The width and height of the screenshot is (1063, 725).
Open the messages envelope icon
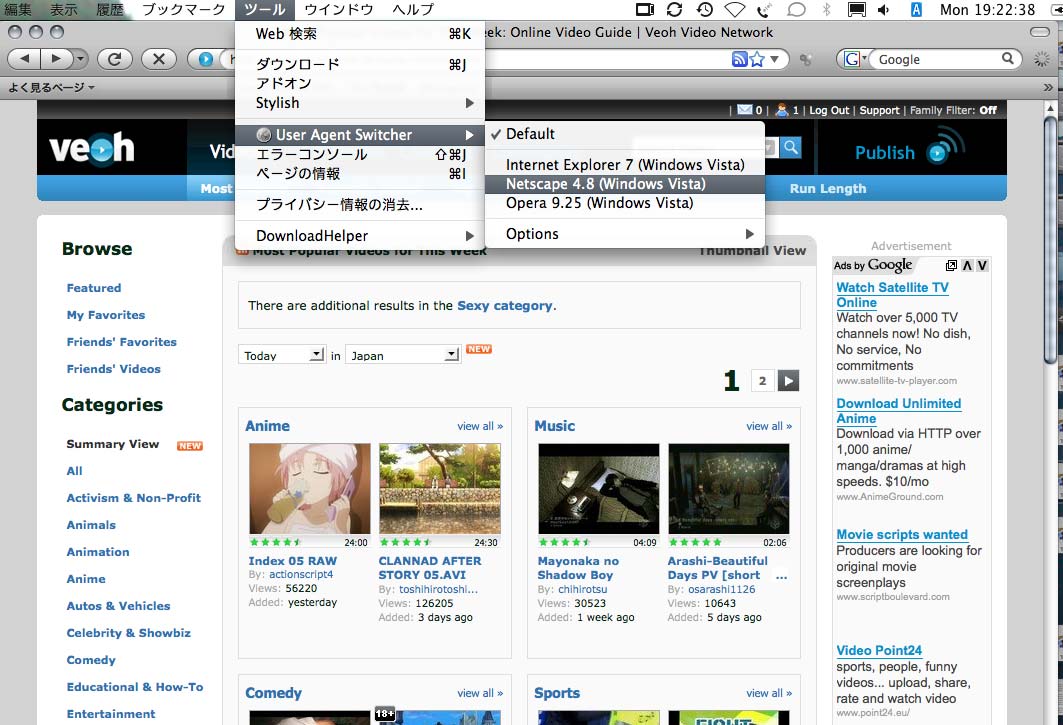744,109
